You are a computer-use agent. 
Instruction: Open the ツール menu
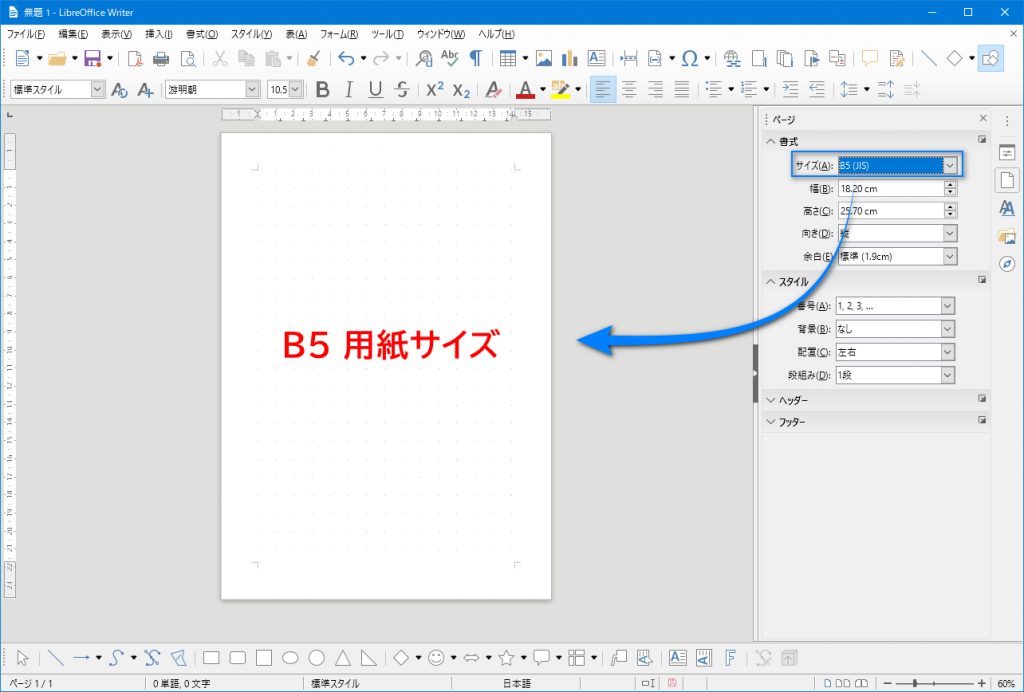click(385, 34)
